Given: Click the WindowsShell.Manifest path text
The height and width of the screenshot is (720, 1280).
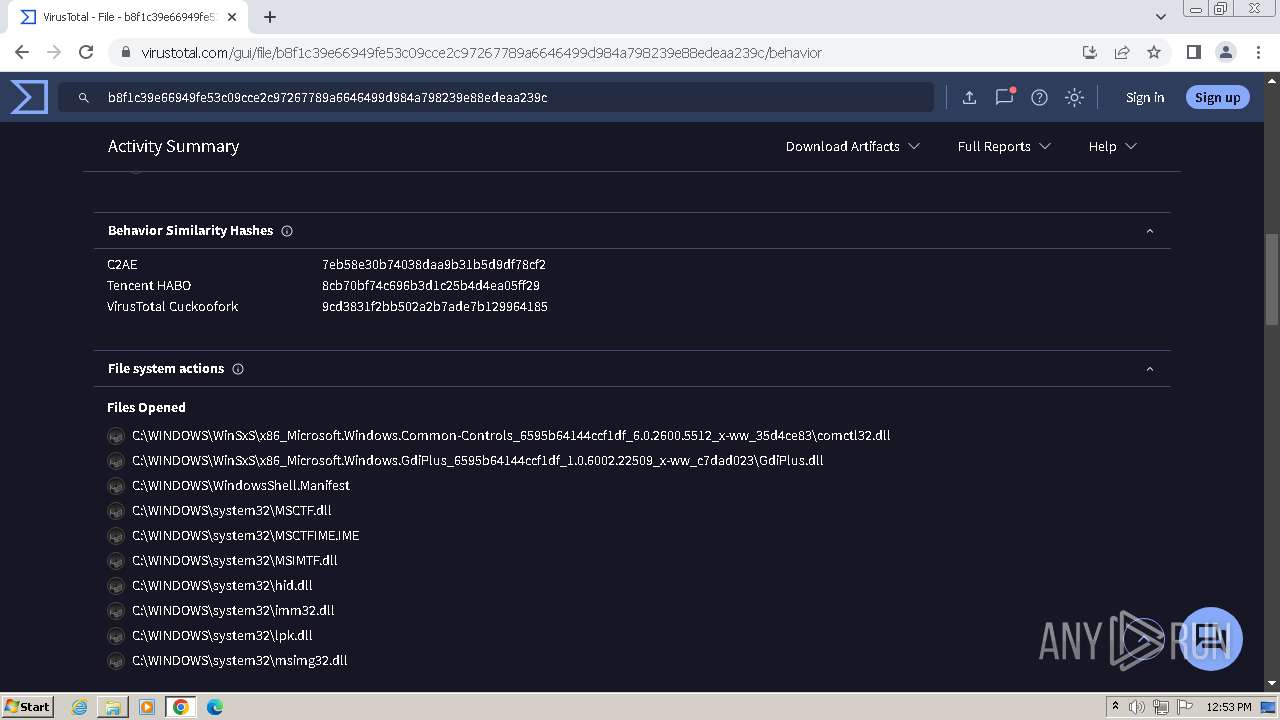Looking at the screenshot, I should point(241,486).
